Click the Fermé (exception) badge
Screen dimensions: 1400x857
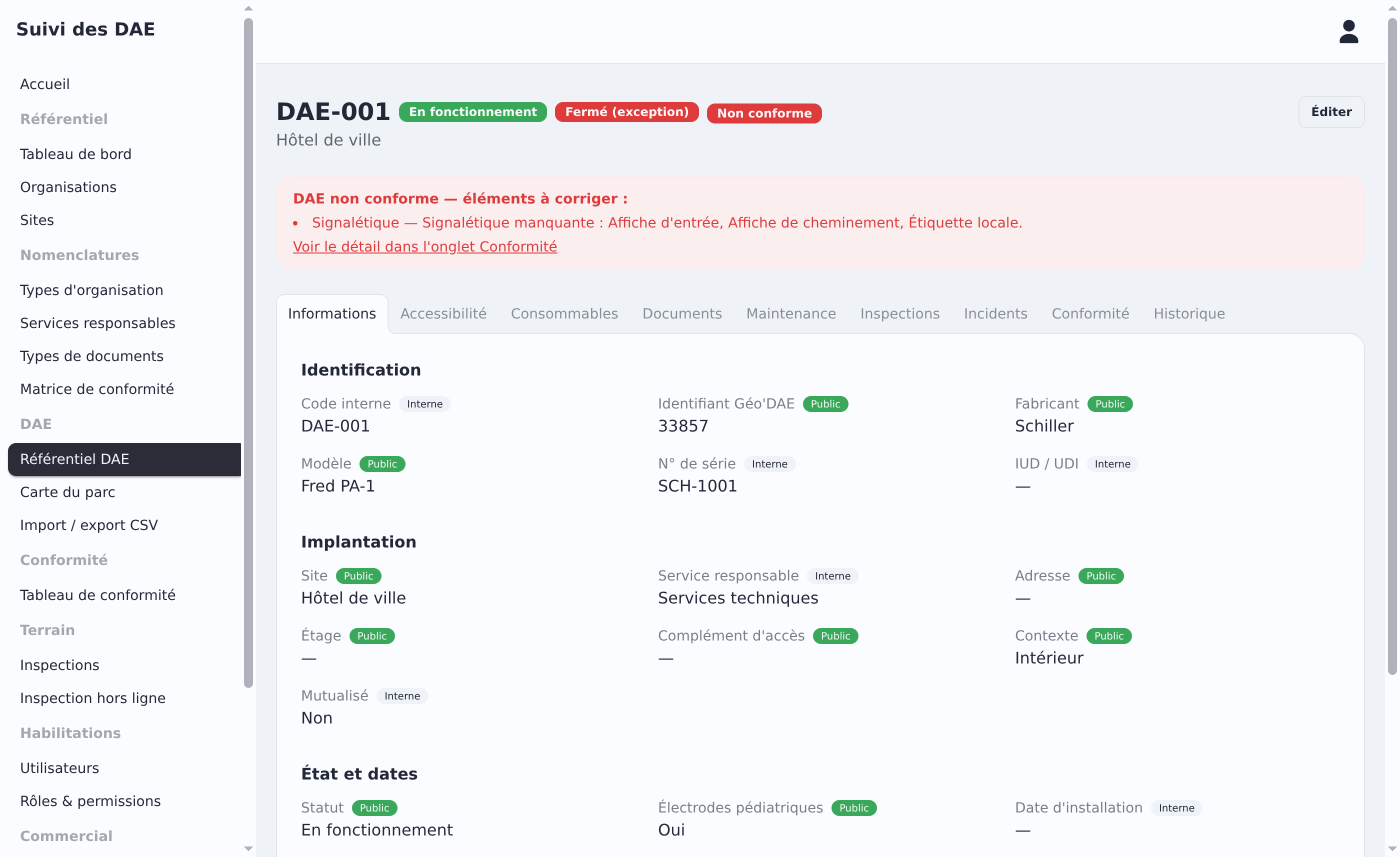[626, 112]
